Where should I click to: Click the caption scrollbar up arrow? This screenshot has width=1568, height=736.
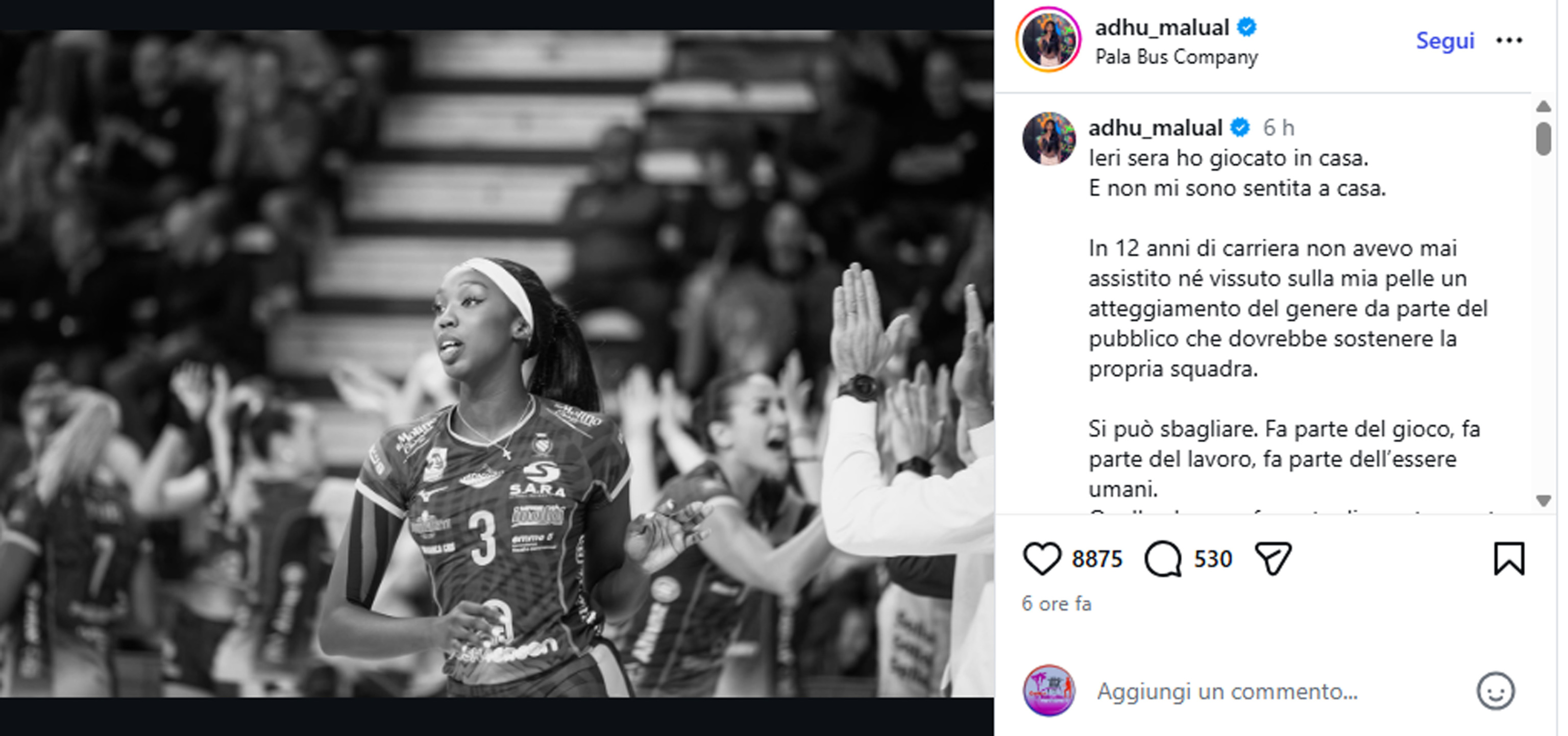pyautogui.click(x=1543, y=107)
